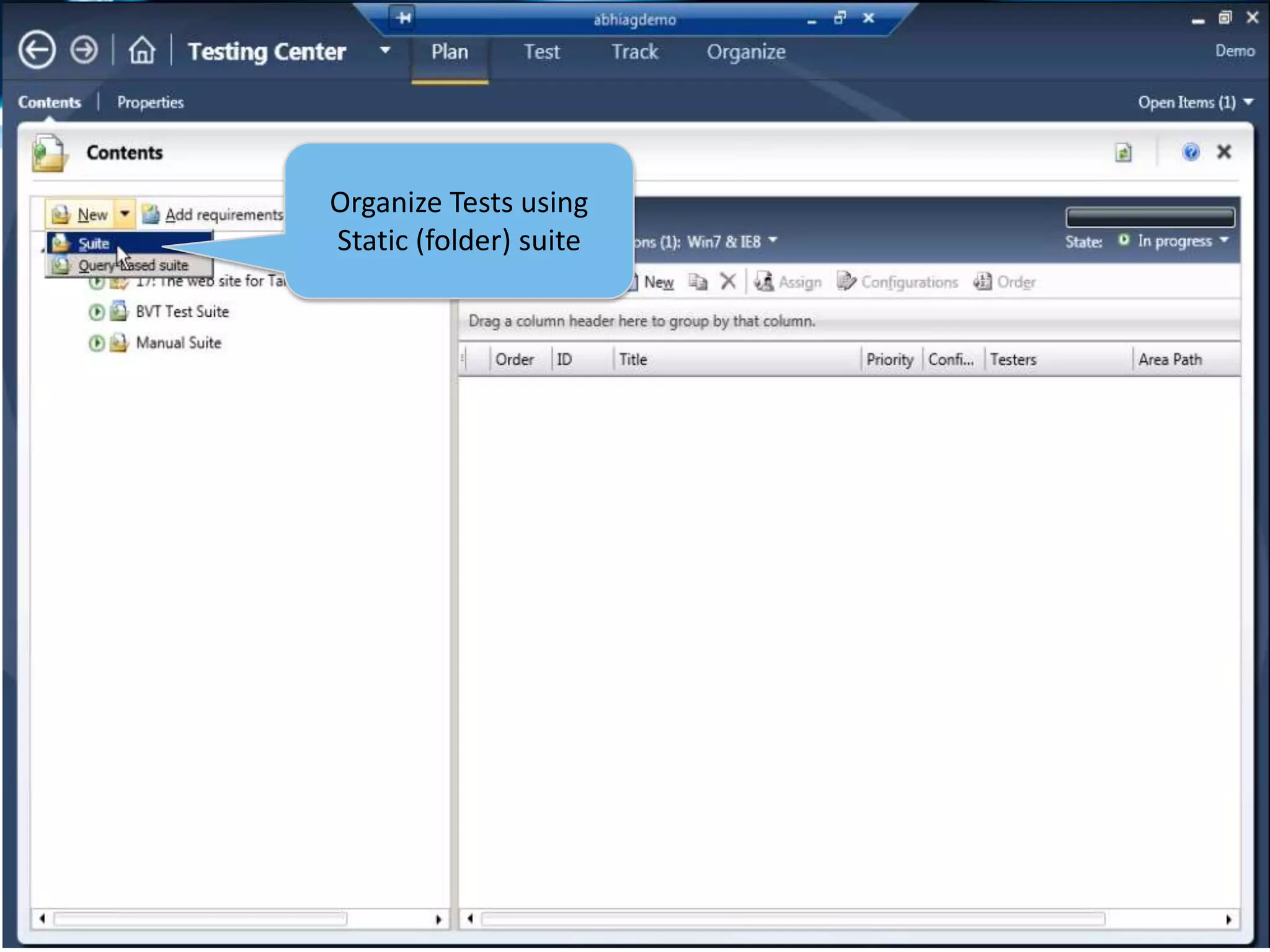
Task: Click the help question mark icon
Action: (1190, 152)
